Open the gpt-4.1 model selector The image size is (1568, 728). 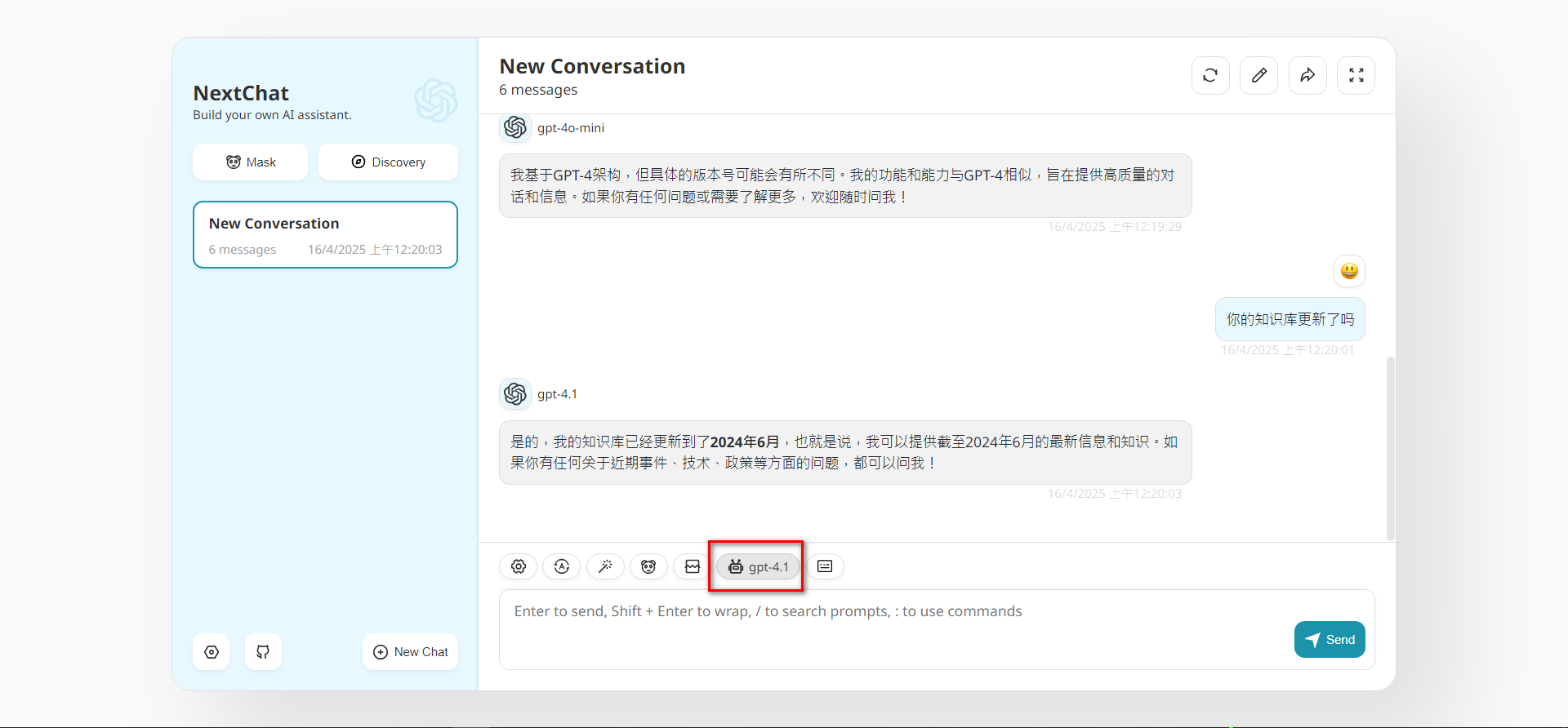click(758, 566)
